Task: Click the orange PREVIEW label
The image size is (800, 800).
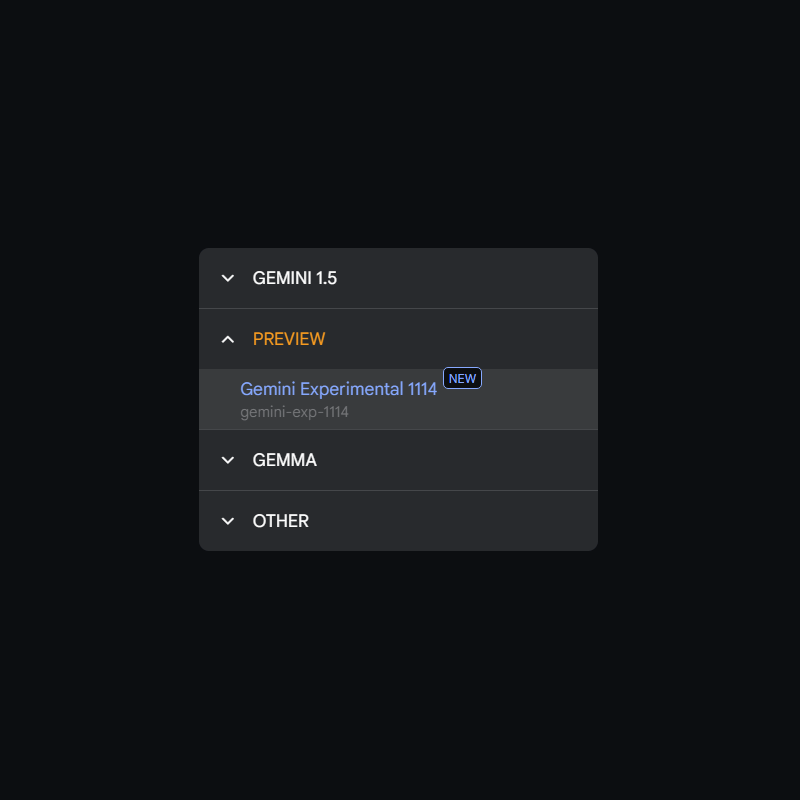Action: (x=289, y=339)
